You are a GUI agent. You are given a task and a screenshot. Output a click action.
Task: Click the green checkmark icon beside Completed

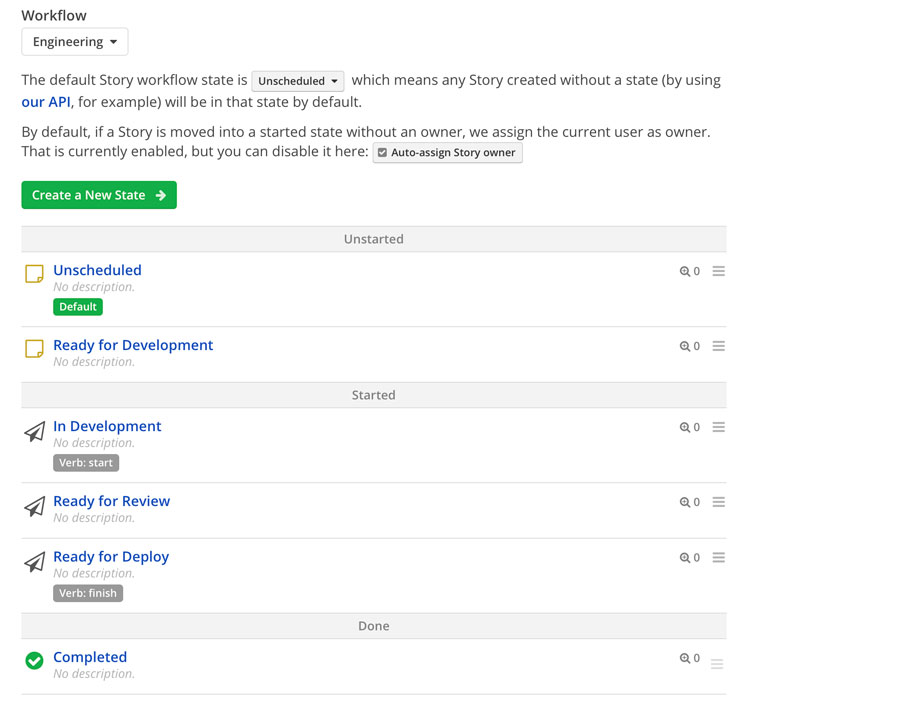tap(34, 660)
